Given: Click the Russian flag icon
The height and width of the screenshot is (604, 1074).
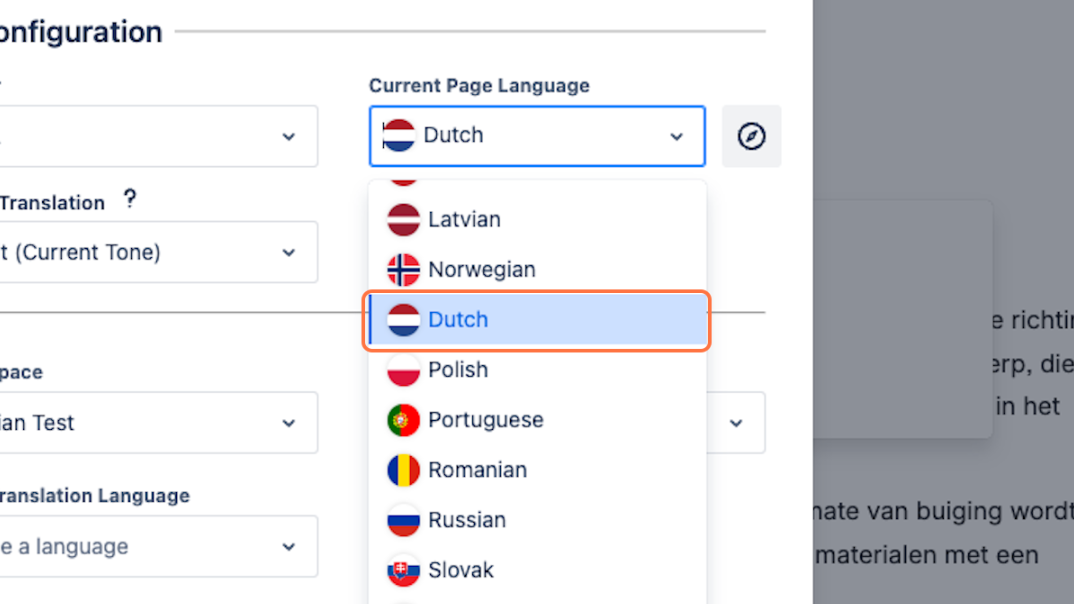Looking at the screenshot, I should pyautogui.click(x=403, y=520).
